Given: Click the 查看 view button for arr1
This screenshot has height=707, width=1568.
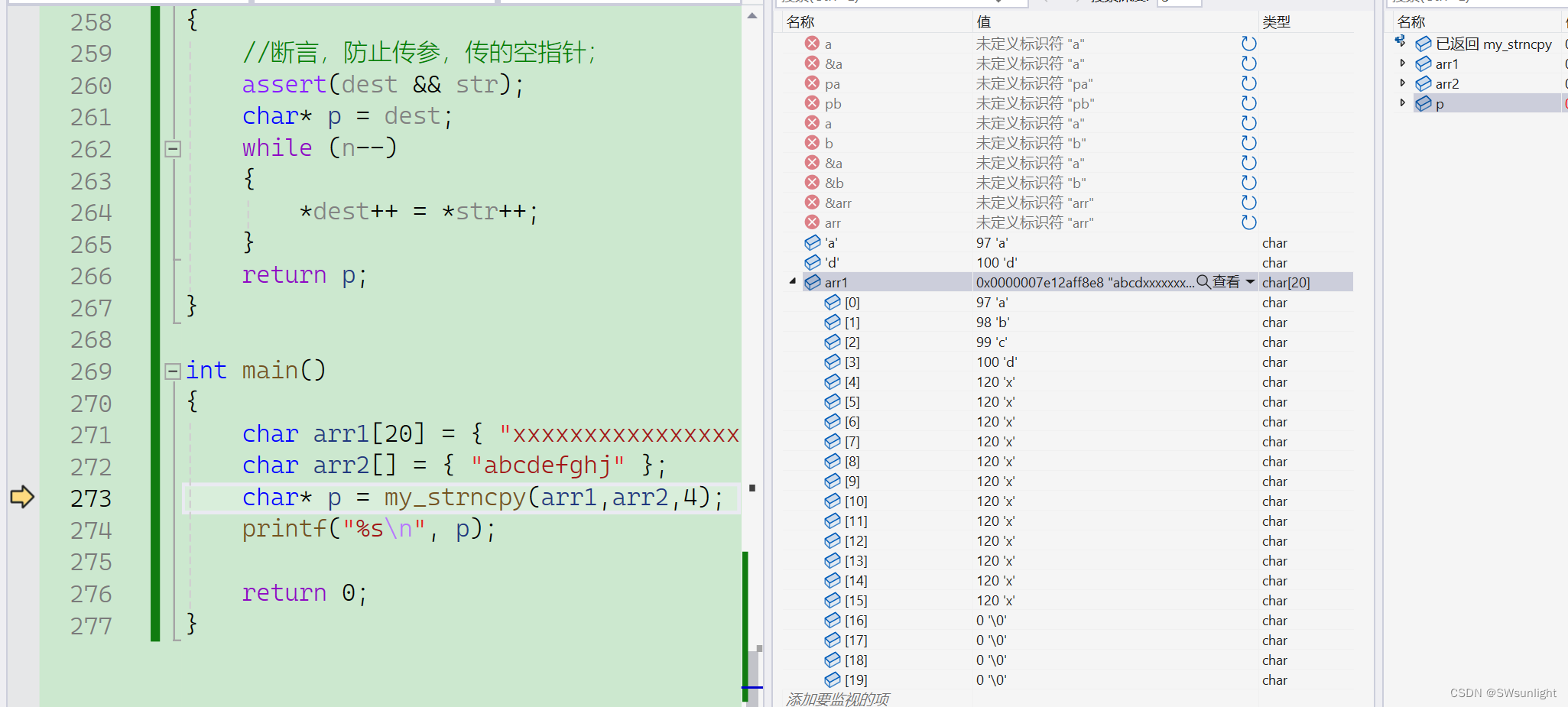Looking at the screenshot, I should pyautogui.click(x=1226, y=282).
